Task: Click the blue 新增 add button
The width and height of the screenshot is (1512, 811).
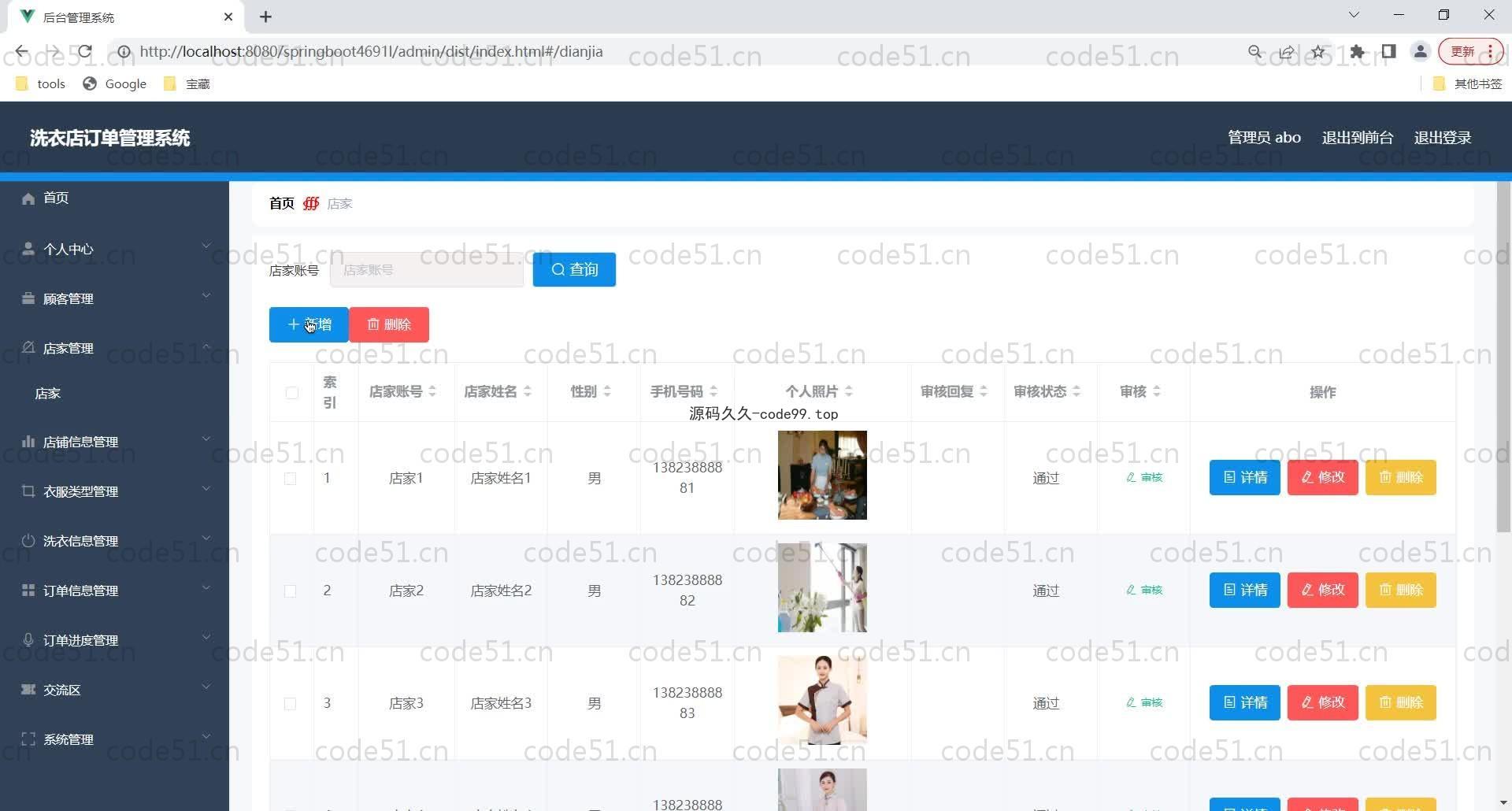Action: click(309, 324)
